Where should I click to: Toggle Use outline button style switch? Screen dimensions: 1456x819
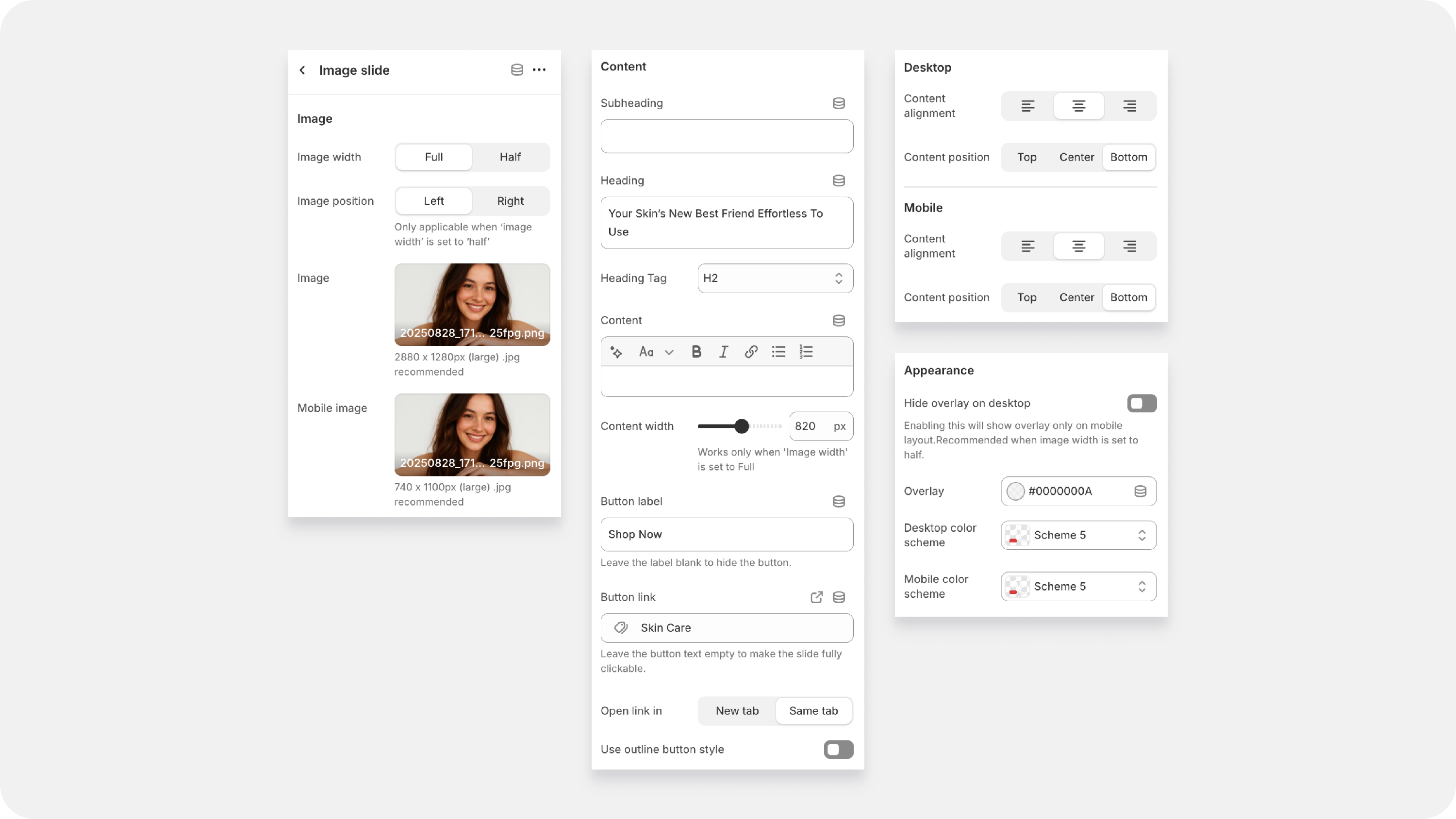click(838, 750)
